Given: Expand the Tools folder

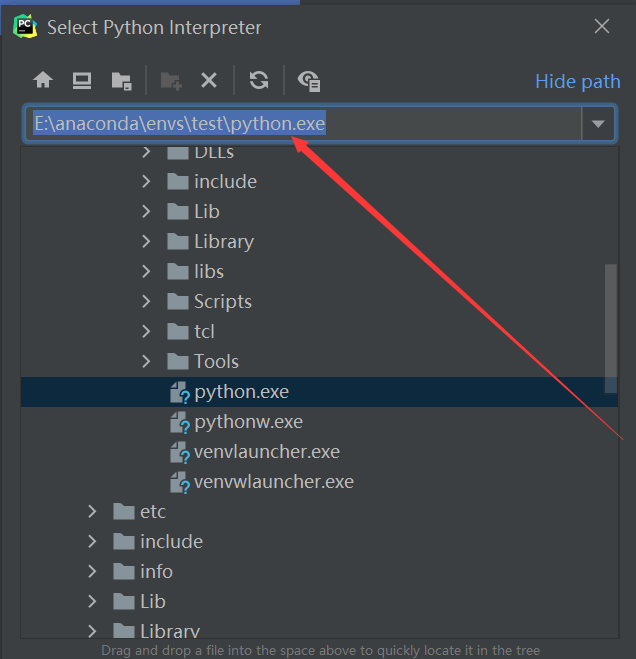Looking at the screenshot, I should [146, 361].
